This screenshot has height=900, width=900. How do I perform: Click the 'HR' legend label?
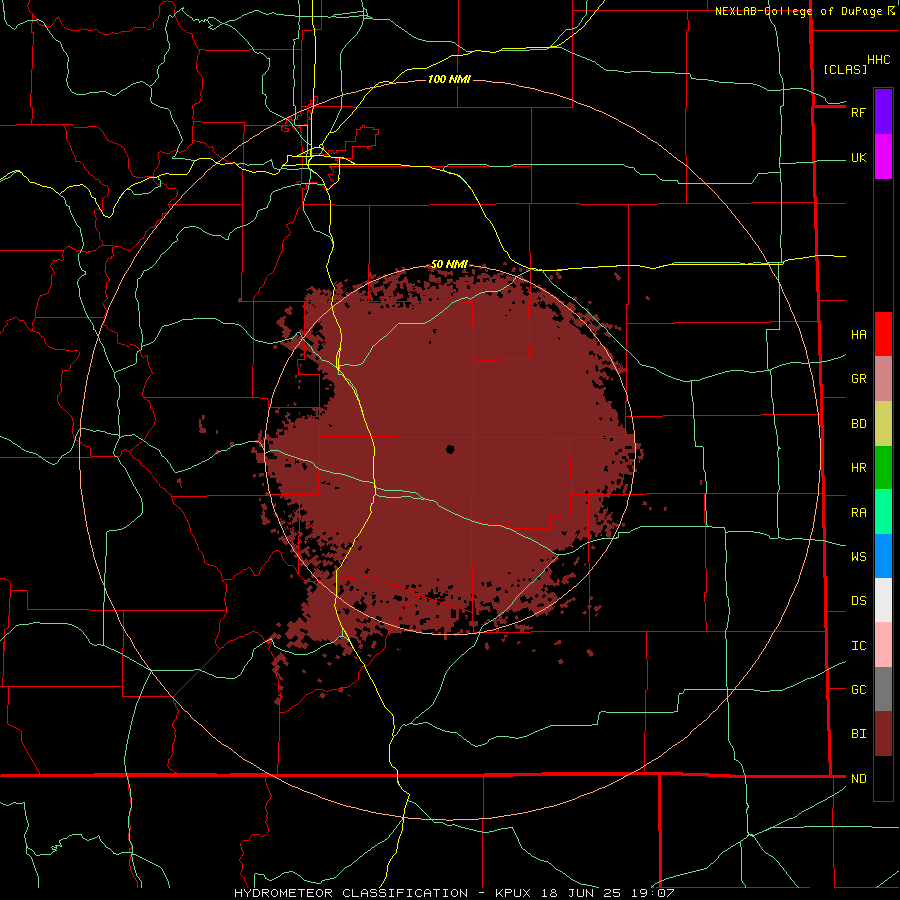tap(858, 468)
